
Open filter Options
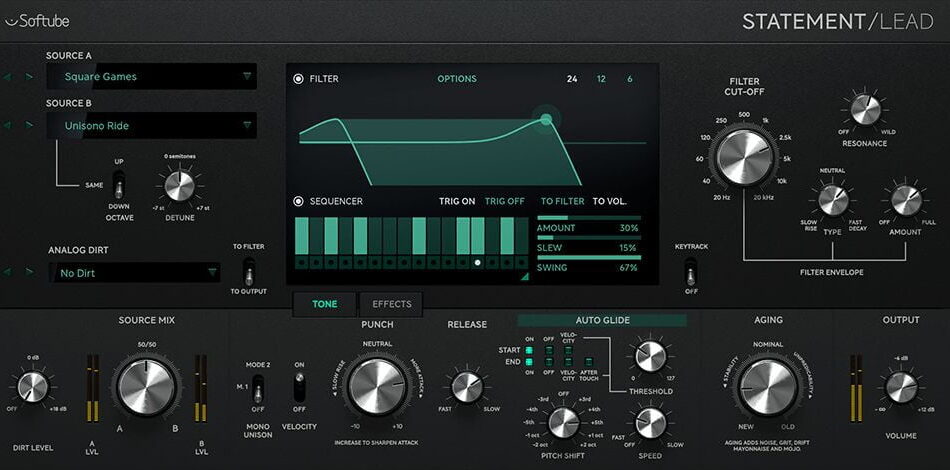tap(457, 79)
